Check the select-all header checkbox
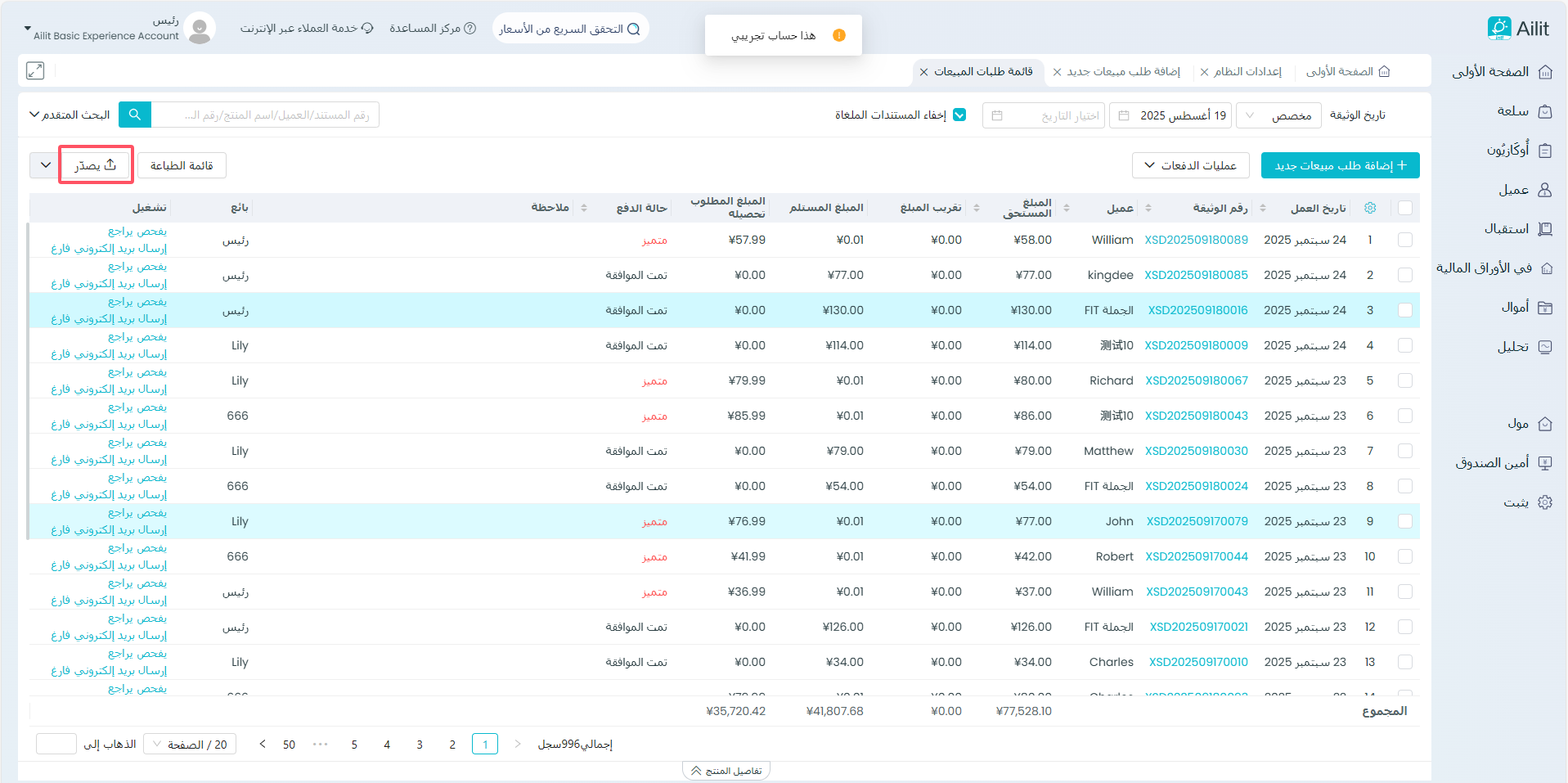The width and height of the screenshot is (1568, 783). point(1404,208)
